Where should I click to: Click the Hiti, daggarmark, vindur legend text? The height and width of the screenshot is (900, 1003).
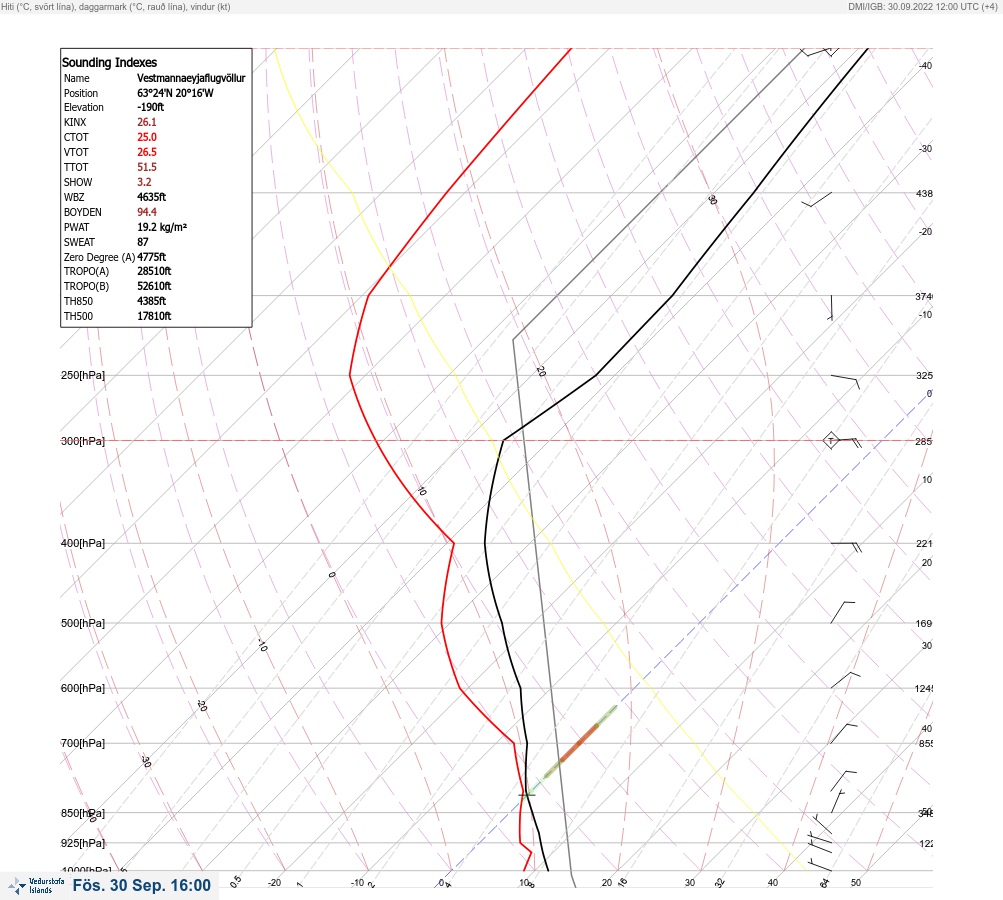116,6
